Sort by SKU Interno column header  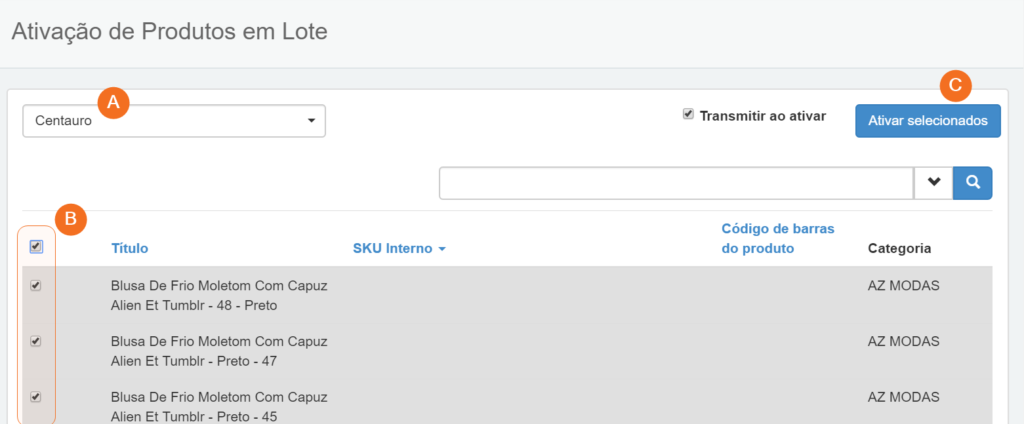click(392, 248)
